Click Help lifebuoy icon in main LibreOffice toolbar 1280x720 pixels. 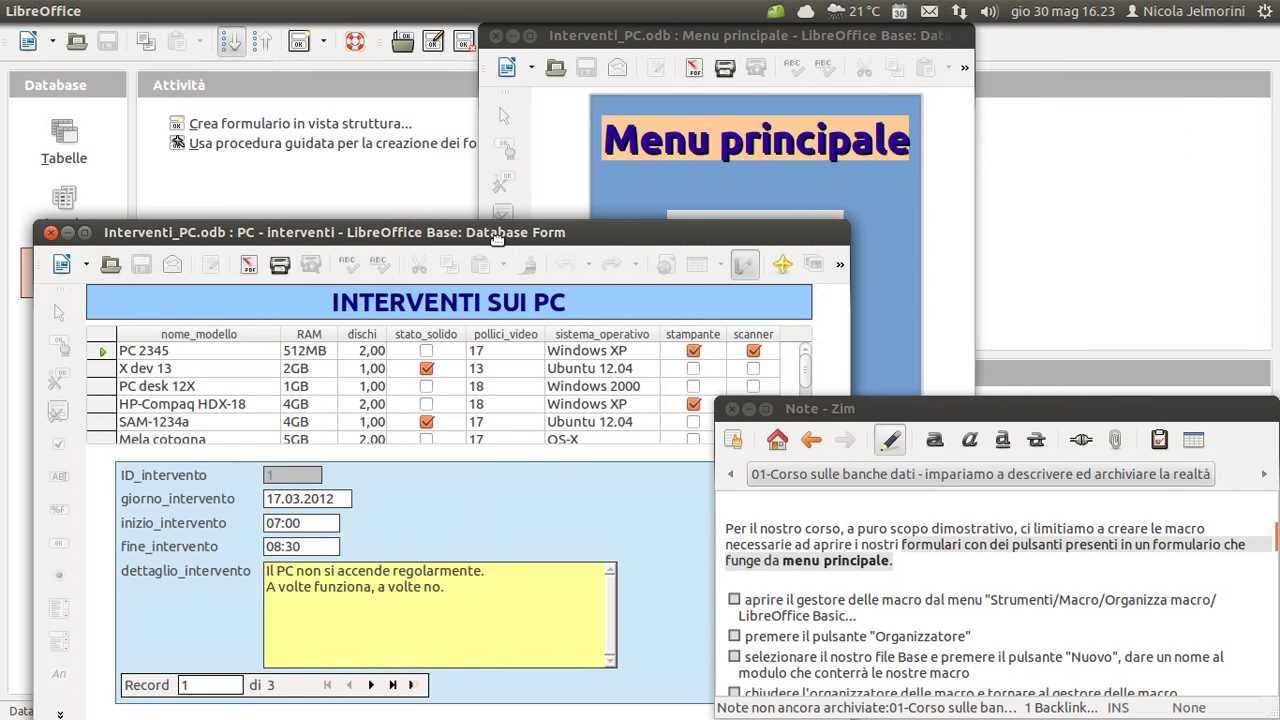(x=354, y=42)
